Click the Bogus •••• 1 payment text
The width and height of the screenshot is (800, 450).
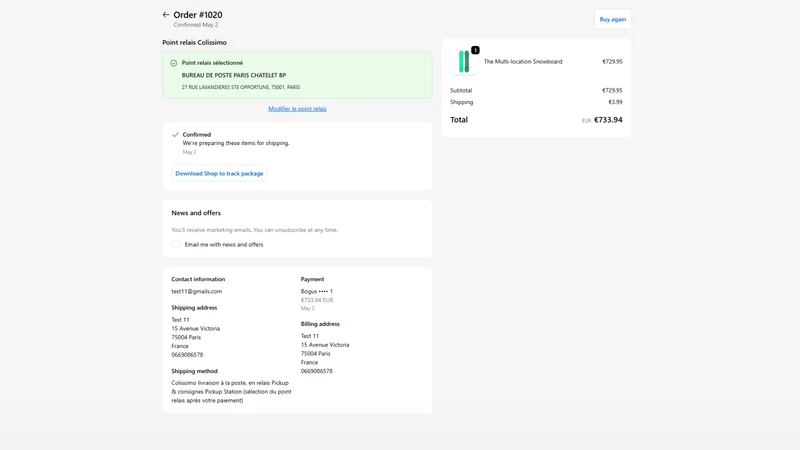[316, 291]
